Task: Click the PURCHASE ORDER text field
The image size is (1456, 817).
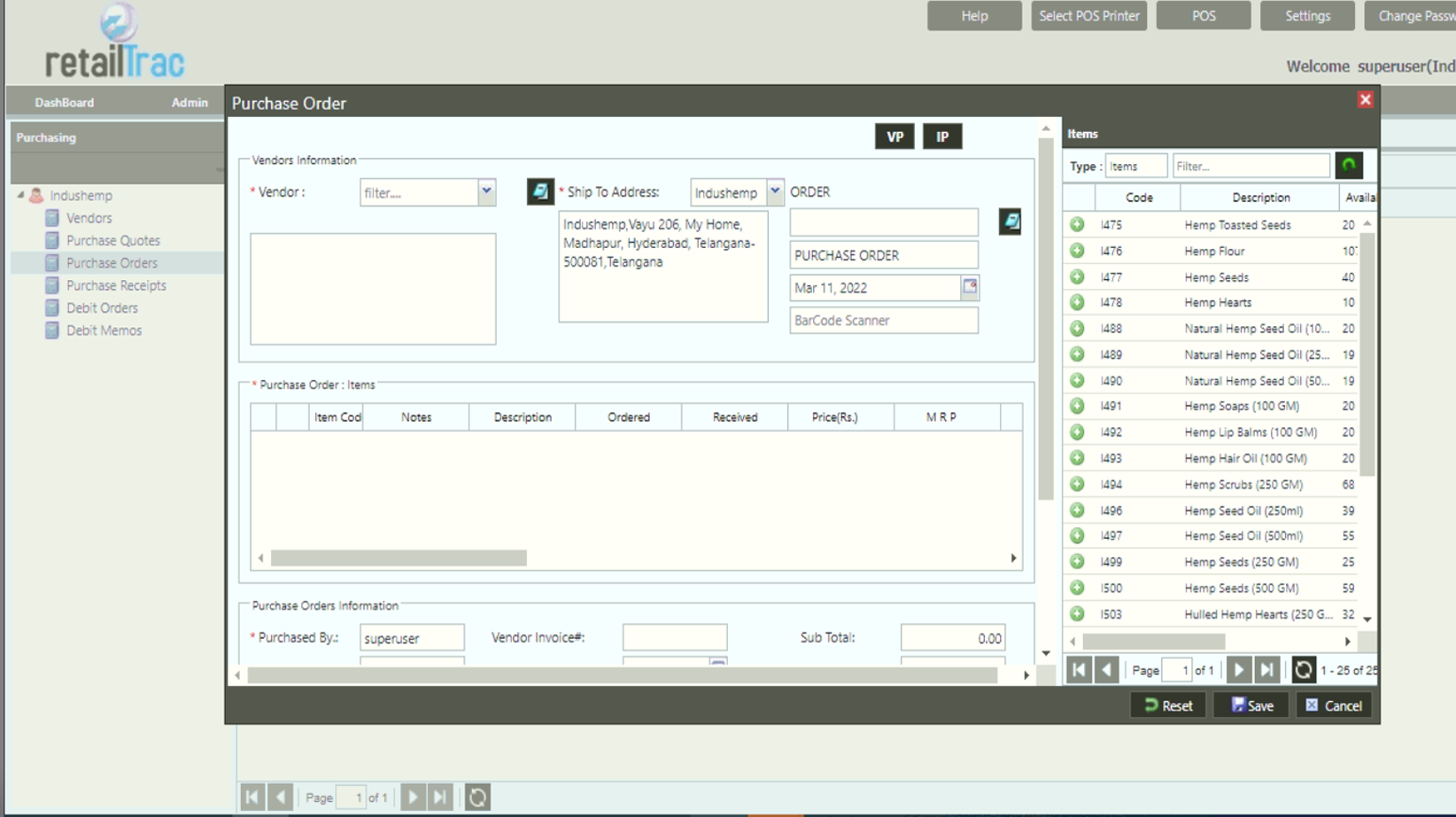Action: pyautogui.click(x=884, y=255)
